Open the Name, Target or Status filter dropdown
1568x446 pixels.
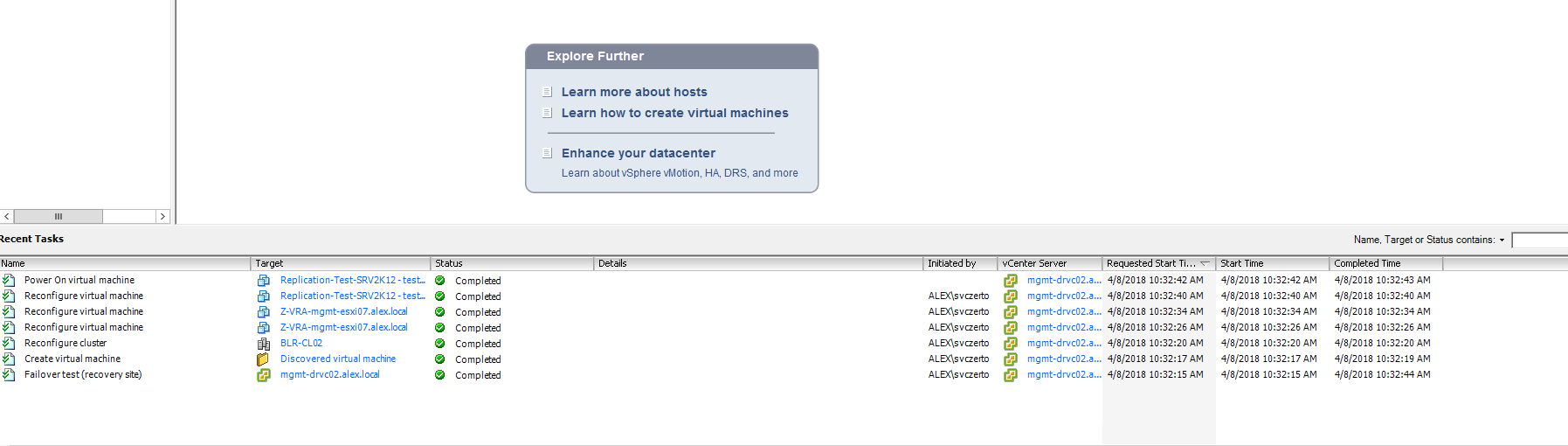coord(1502,240)
